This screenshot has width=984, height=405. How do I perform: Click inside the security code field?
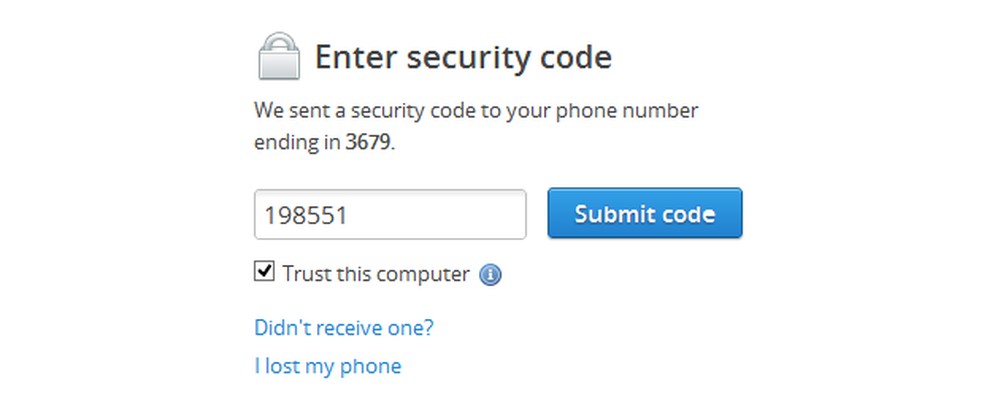click(x=390, y=215)
